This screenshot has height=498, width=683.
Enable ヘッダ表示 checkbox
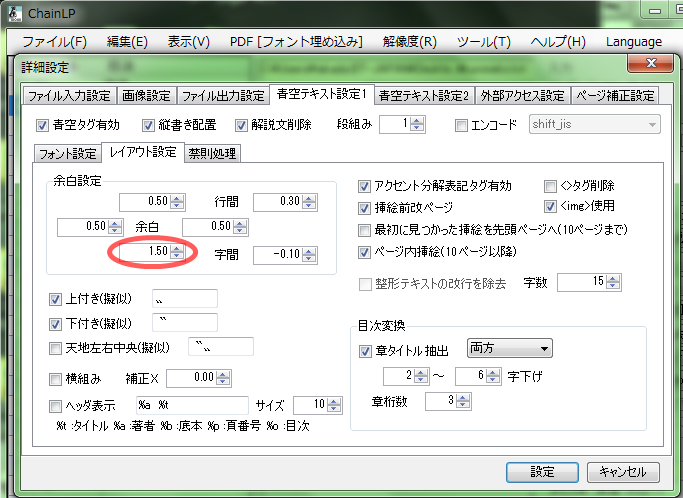click(55, 407)
